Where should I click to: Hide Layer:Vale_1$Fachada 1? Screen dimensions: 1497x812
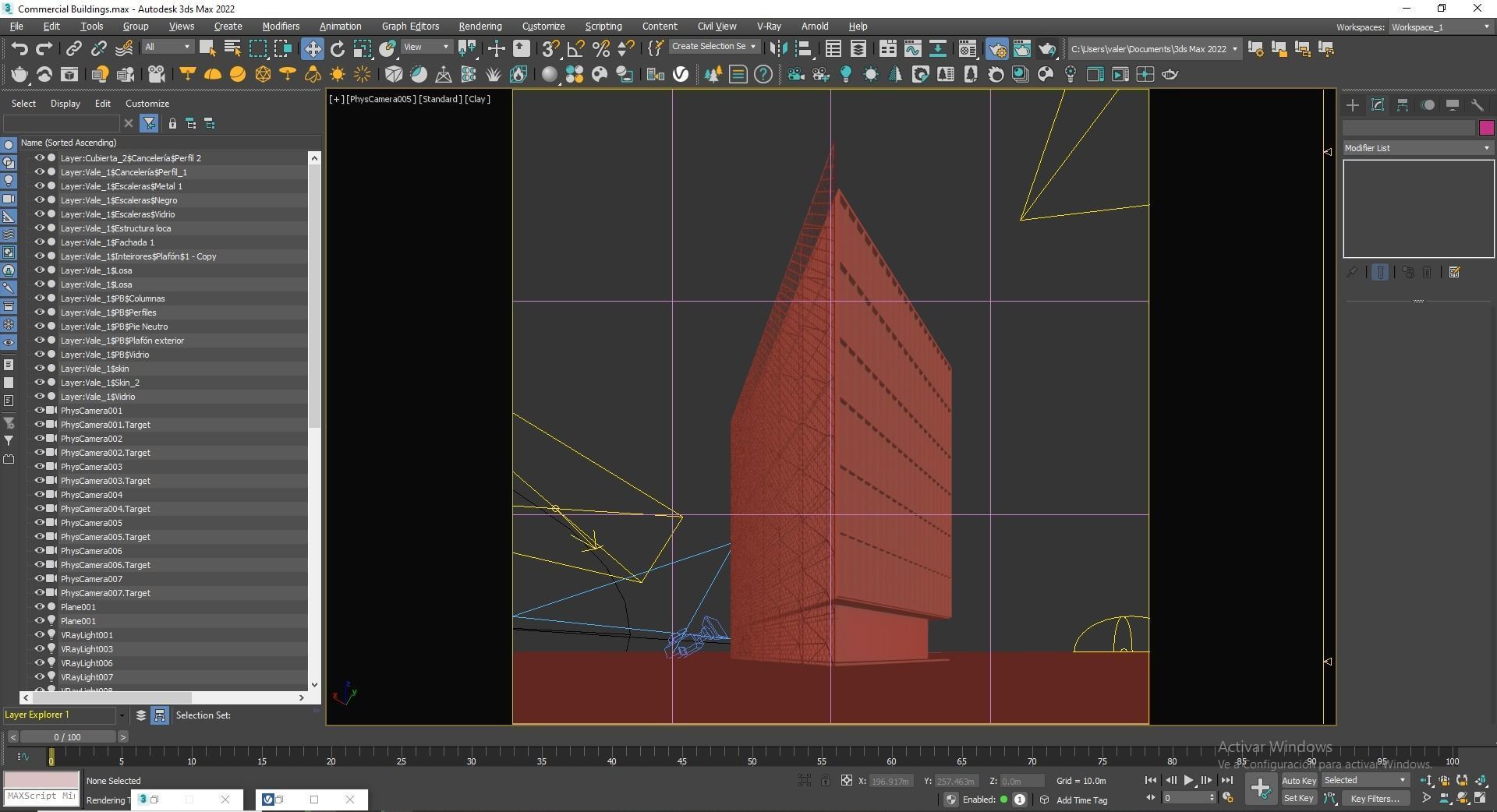[x=39, y=242]
